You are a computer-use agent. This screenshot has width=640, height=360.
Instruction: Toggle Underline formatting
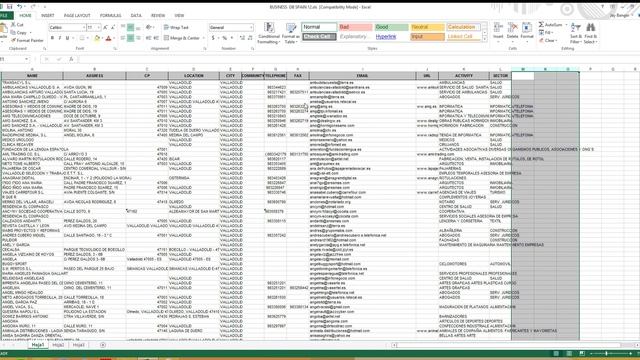click(x=67, y=38)
